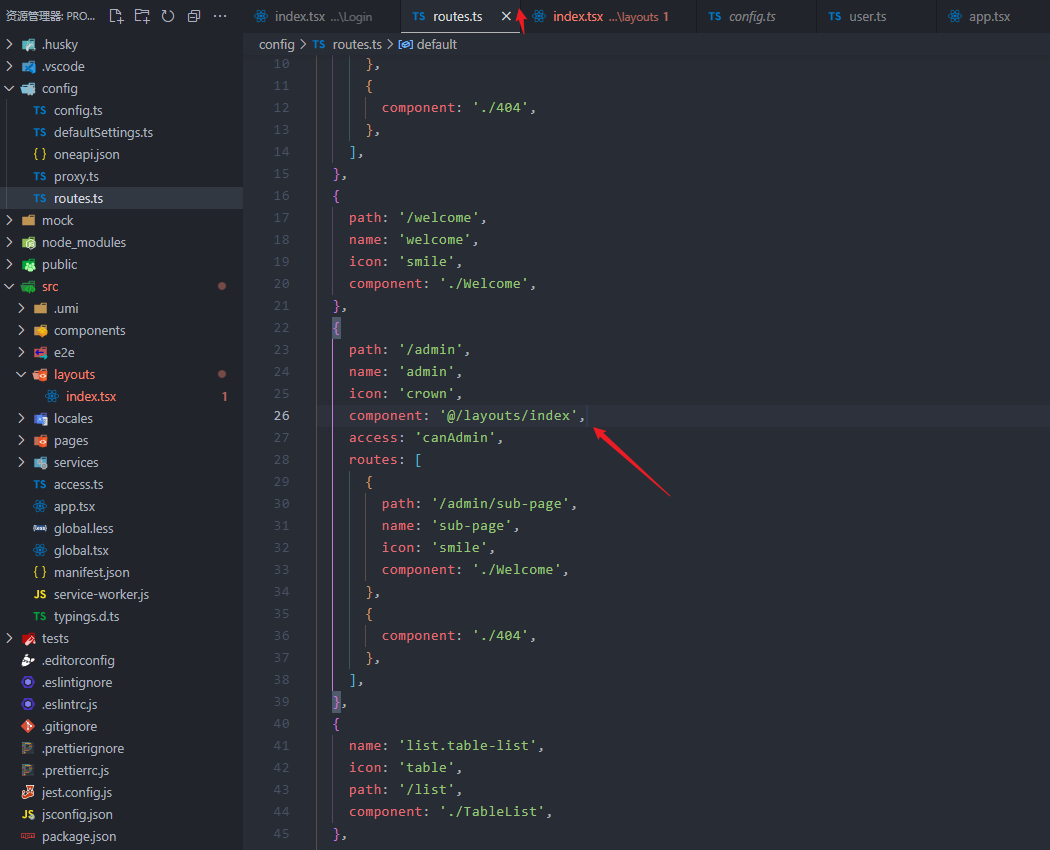Viewport: 1050px width, 850px height.
Task: Switch to the index.tsx layouts tab
Action: [x=610, y=17]
